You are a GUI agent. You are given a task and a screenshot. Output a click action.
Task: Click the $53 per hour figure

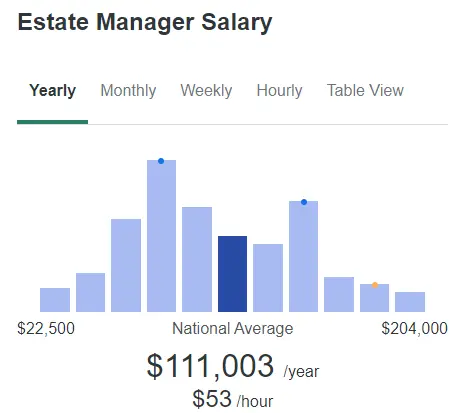point(232,399)
